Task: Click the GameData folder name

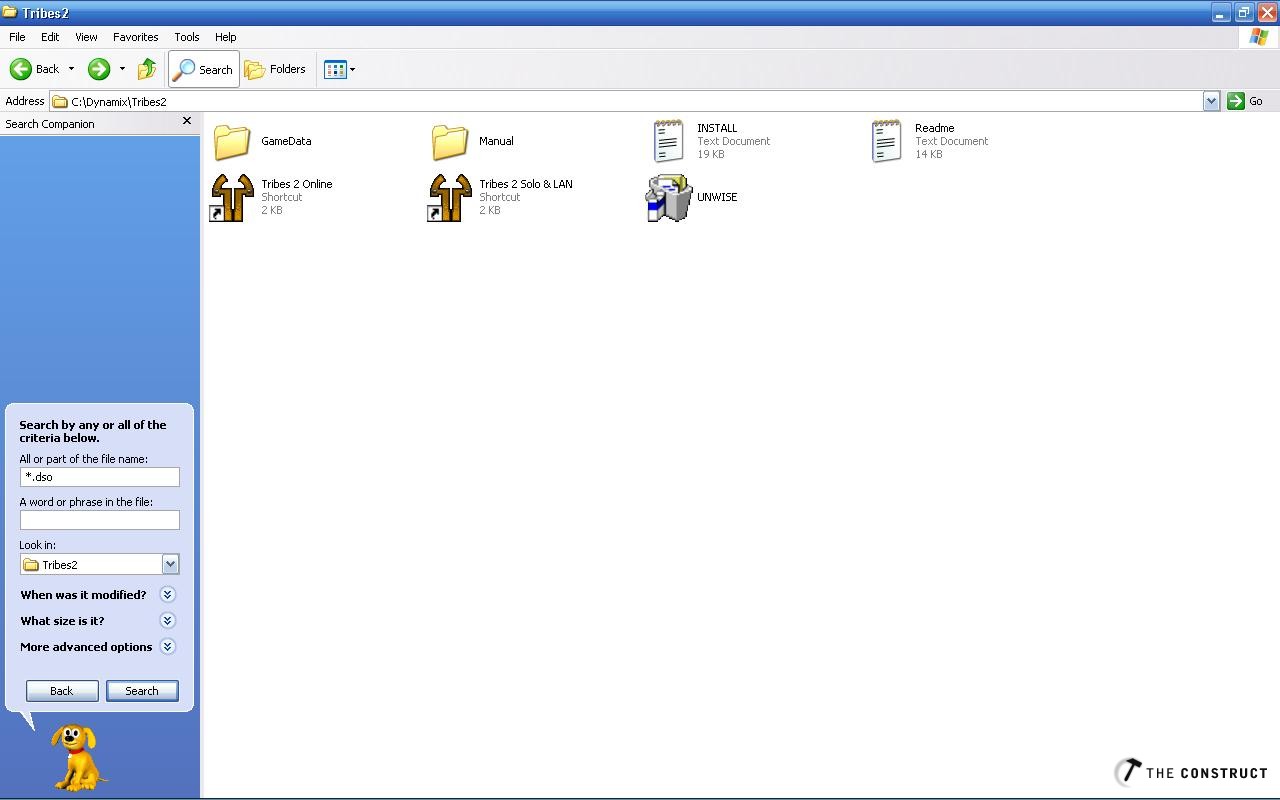Action: click(286, 141)
